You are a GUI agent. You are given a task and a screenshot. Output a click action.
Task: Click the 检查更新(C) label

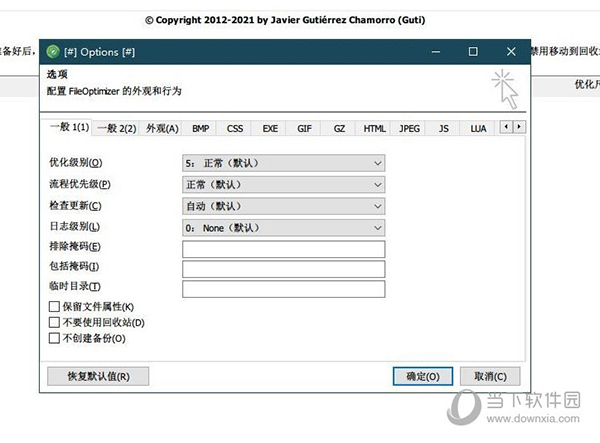75,206
